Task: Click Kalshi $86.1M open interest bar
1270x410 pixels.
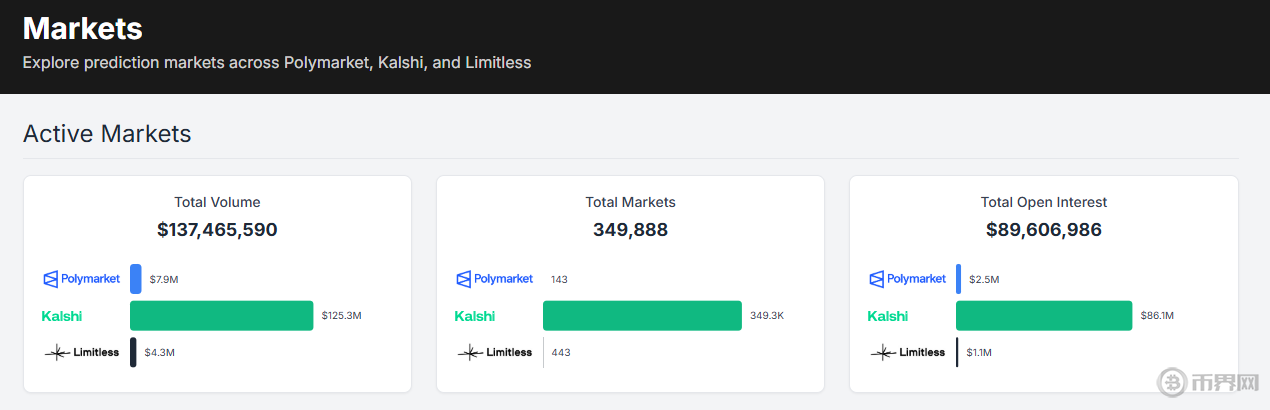Action: [1044, 316]
